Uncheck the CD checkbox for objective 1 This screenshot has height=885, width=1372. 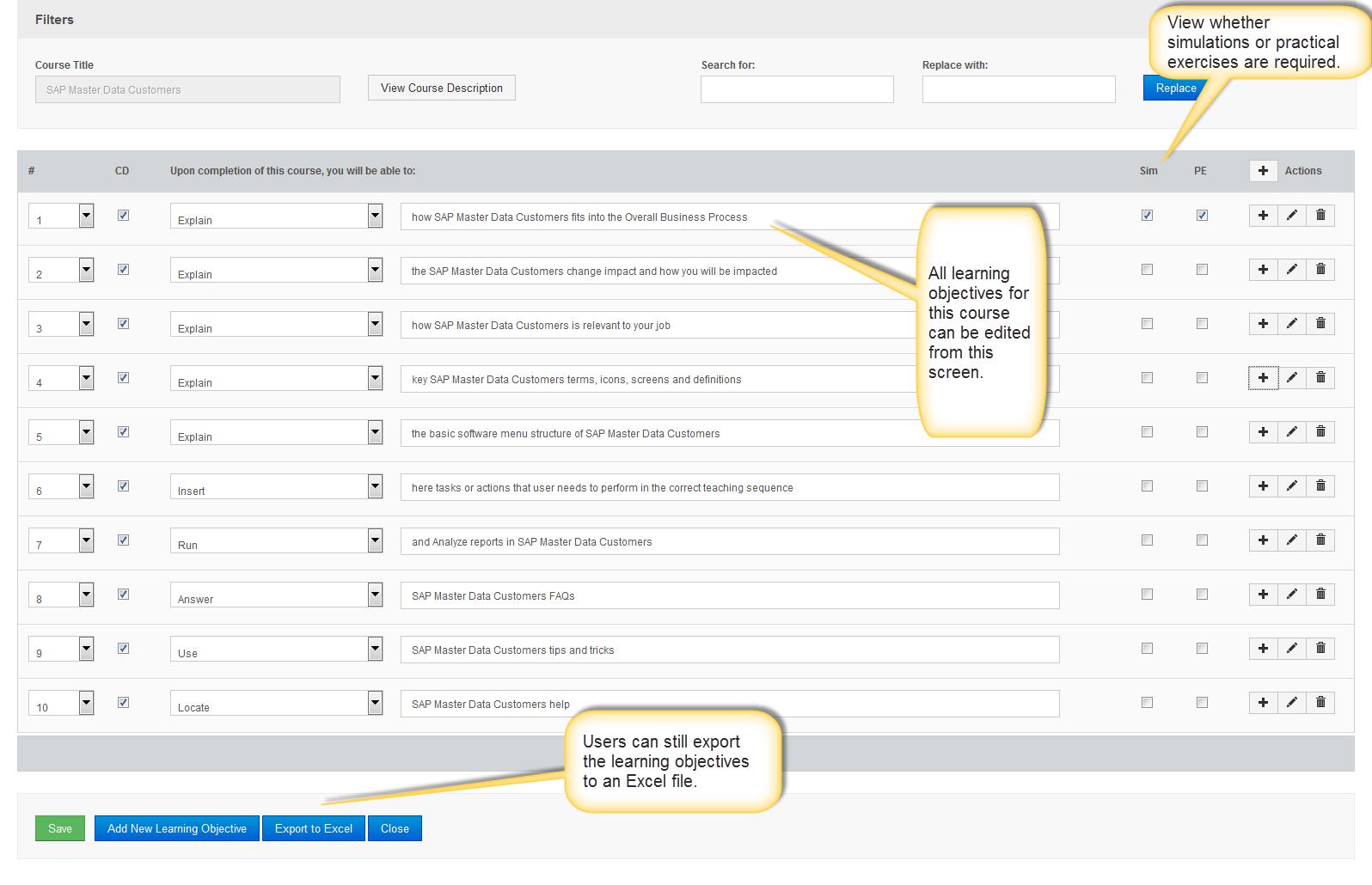(x=123, y=216)
